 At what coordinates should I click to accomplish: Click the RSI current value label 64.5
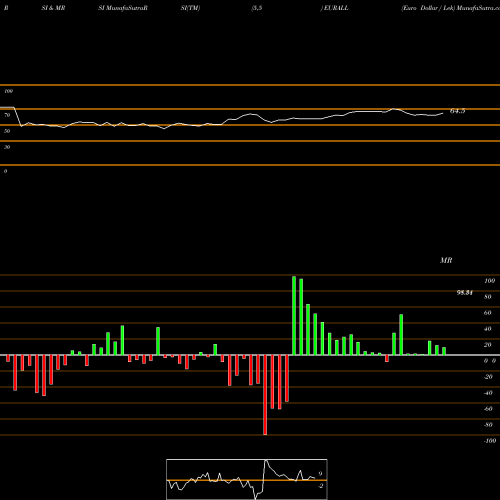457,111
